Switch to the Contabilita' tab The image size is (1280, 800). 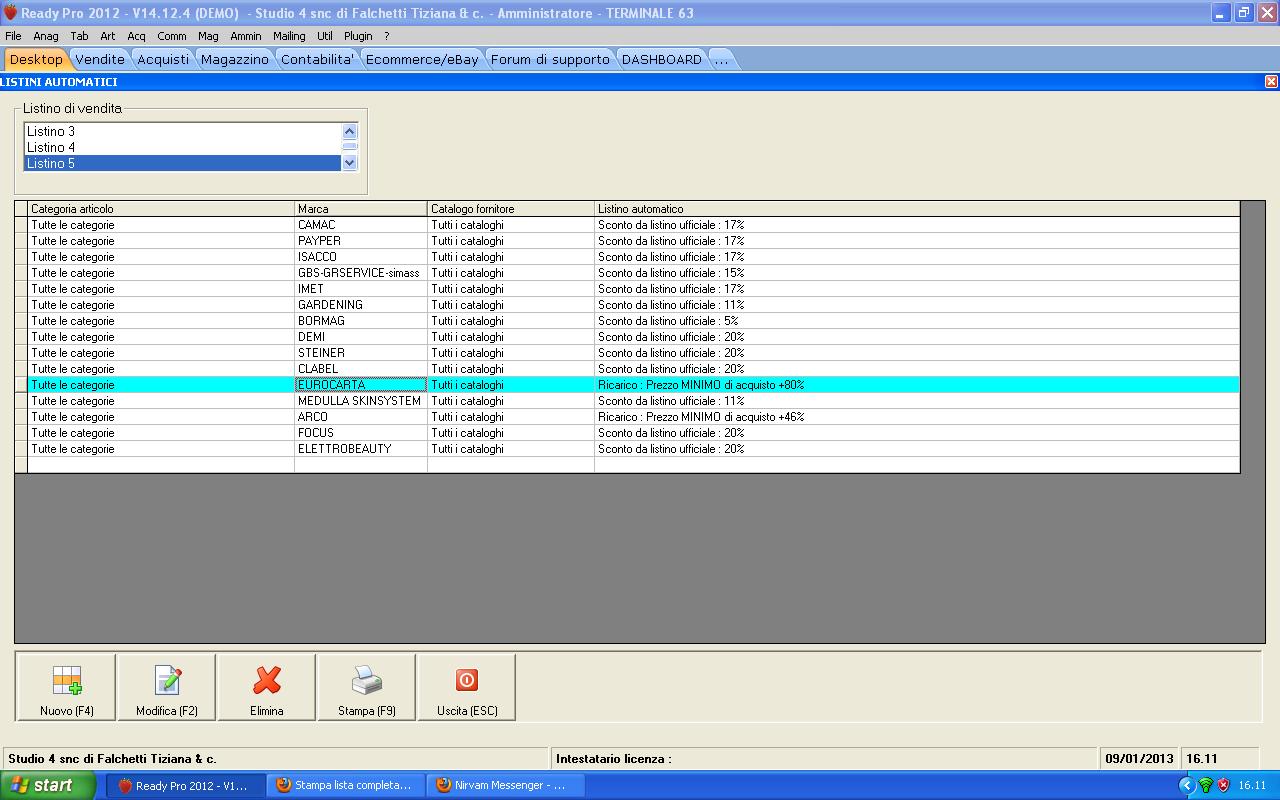pyautogui.click(x=317, y=59)
